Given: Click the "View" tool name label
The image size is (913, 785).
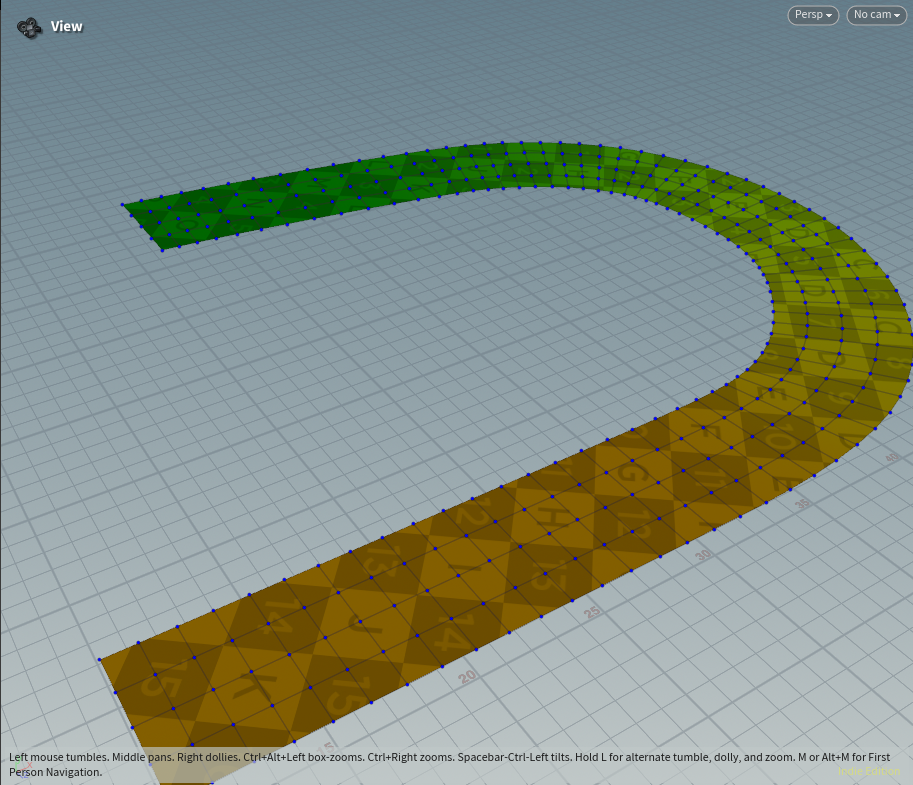Looking at the screenshot, I should (x=67, y=27).
